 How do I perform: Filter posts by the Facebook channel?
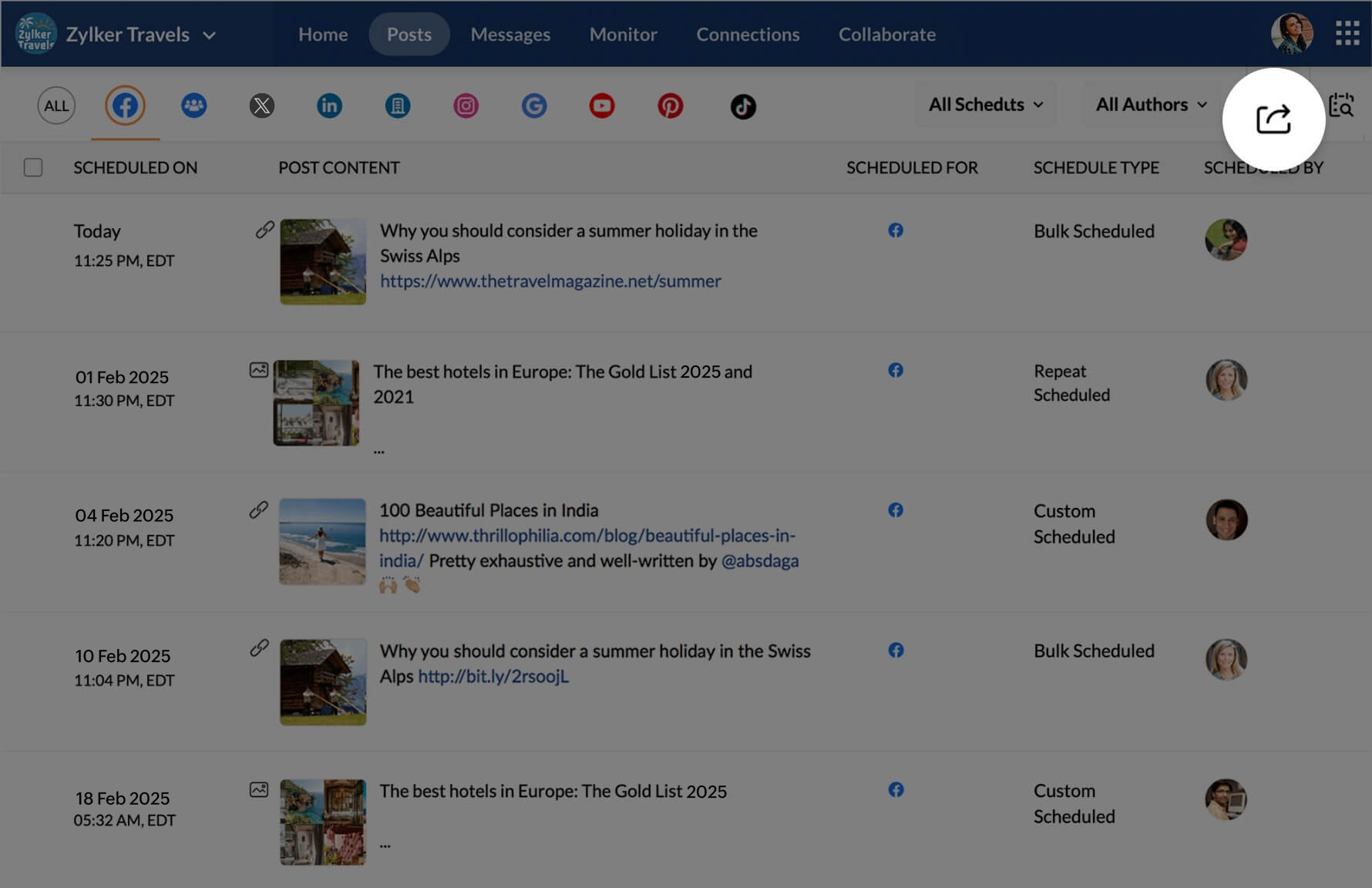click(125, 106)
